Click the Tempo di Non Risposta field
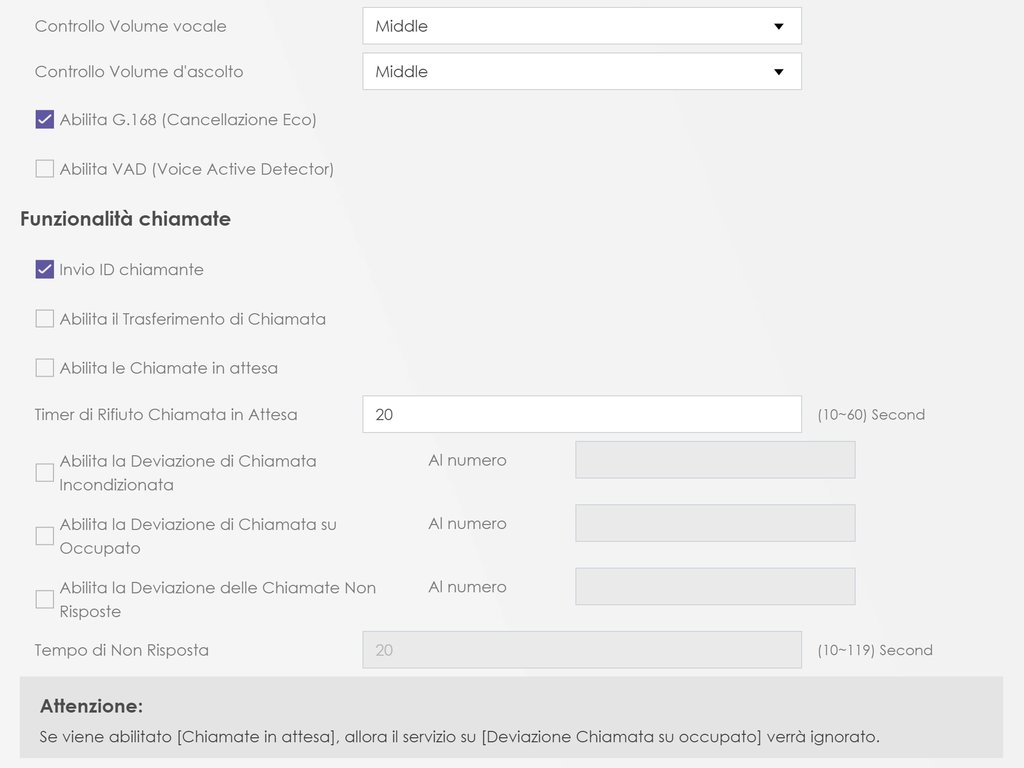The height and width of the screenshot is (768, 1024). click(581, 650)
